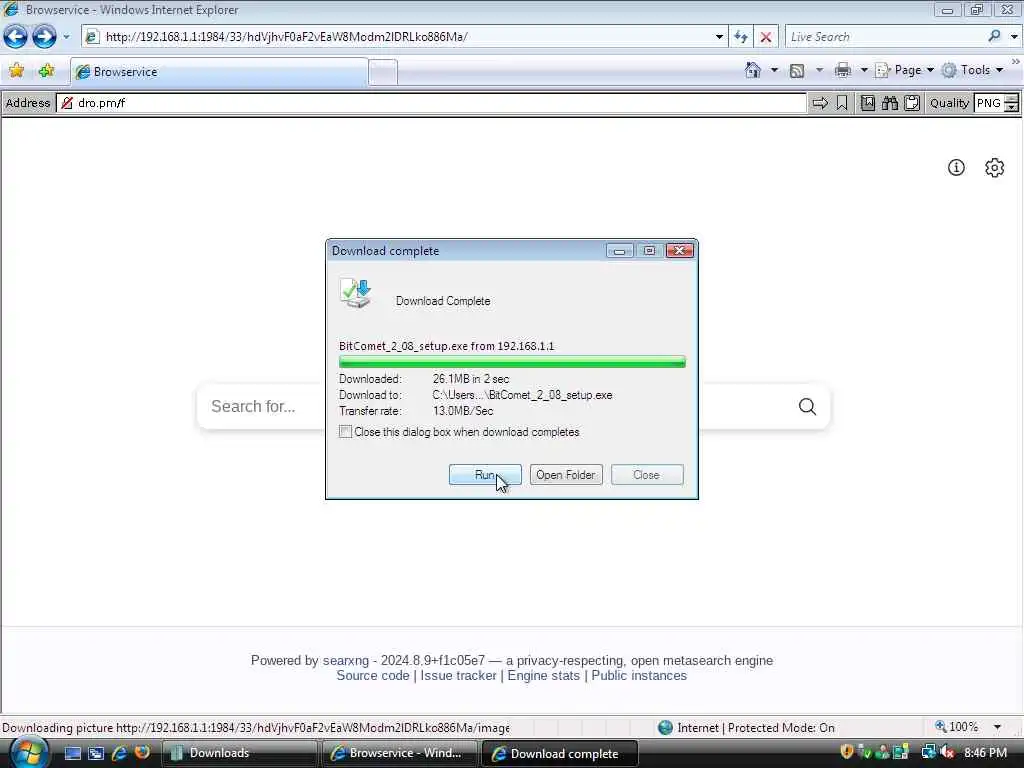Refresh the page using the refresh icon
The height and width of the screenshot is (768, 1024).
click(741, 37)
